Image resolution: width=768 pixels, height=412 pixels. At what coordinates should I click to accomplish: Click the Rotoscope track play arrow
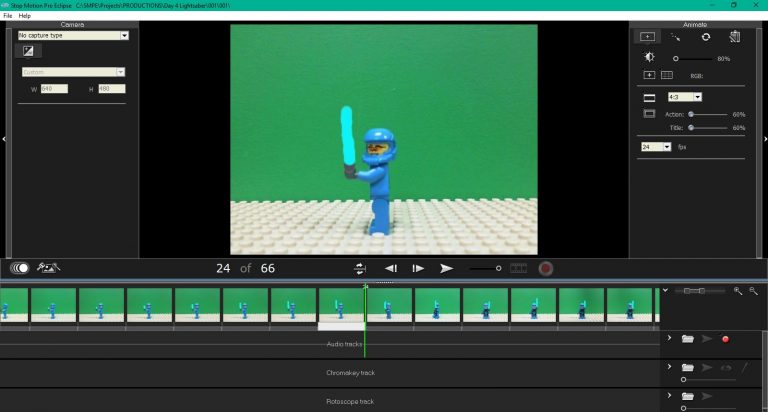(x=707, y=396)
